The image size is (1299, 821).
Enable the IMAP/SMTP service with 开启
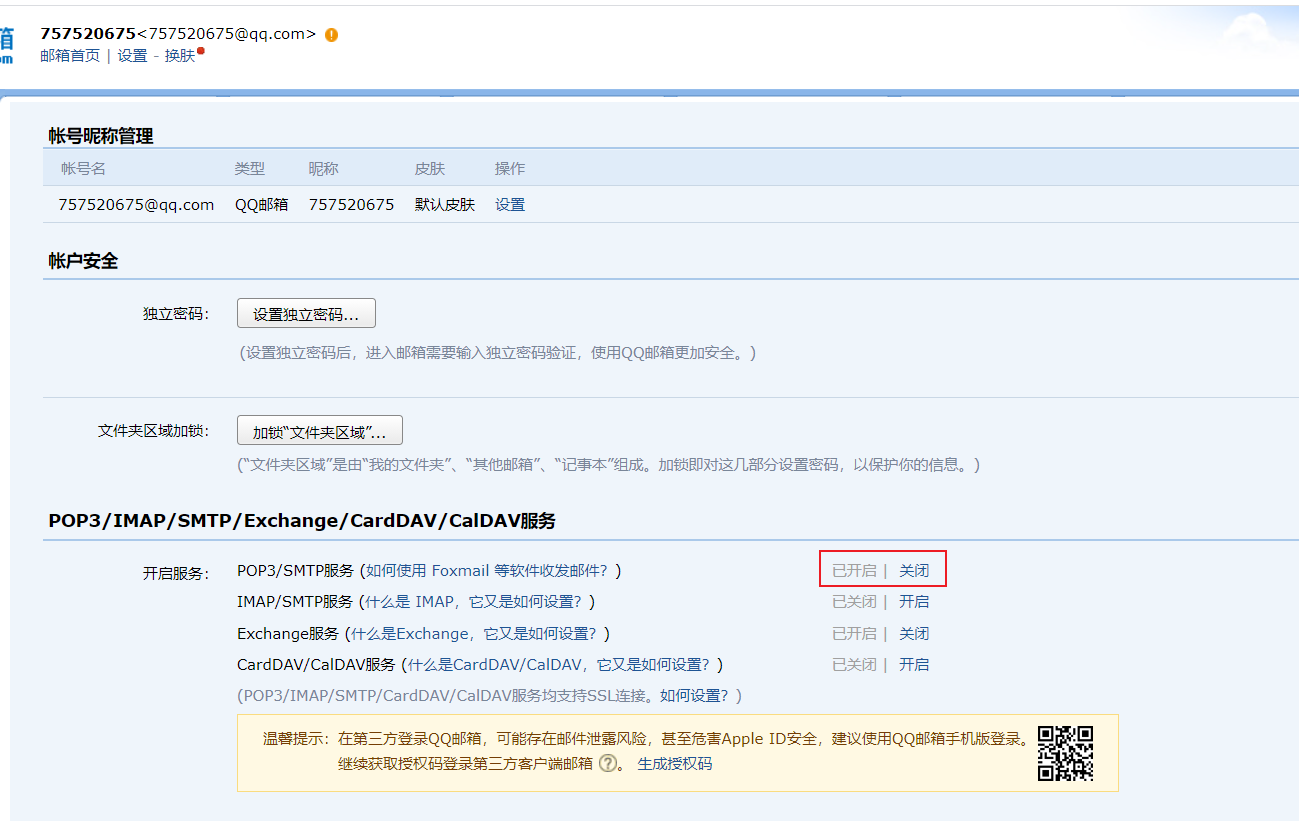[914, 601]
